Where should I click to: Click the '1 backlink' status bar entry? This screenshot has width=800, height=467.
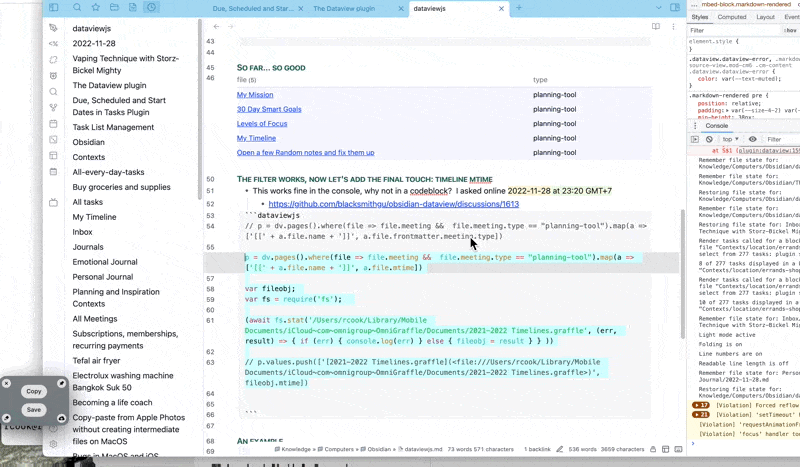(x=537, y=449)
